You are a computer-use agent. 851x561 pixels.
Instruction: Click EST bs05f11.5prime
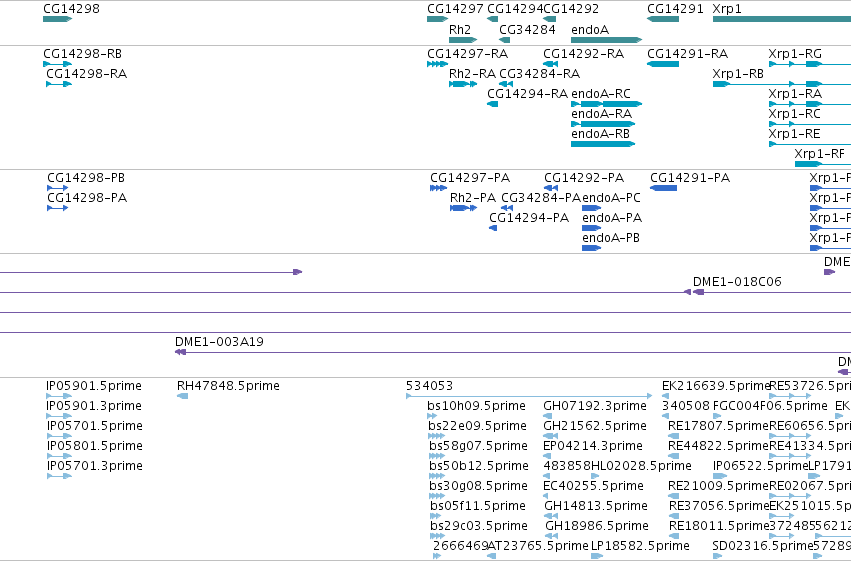tap(436, 517)
